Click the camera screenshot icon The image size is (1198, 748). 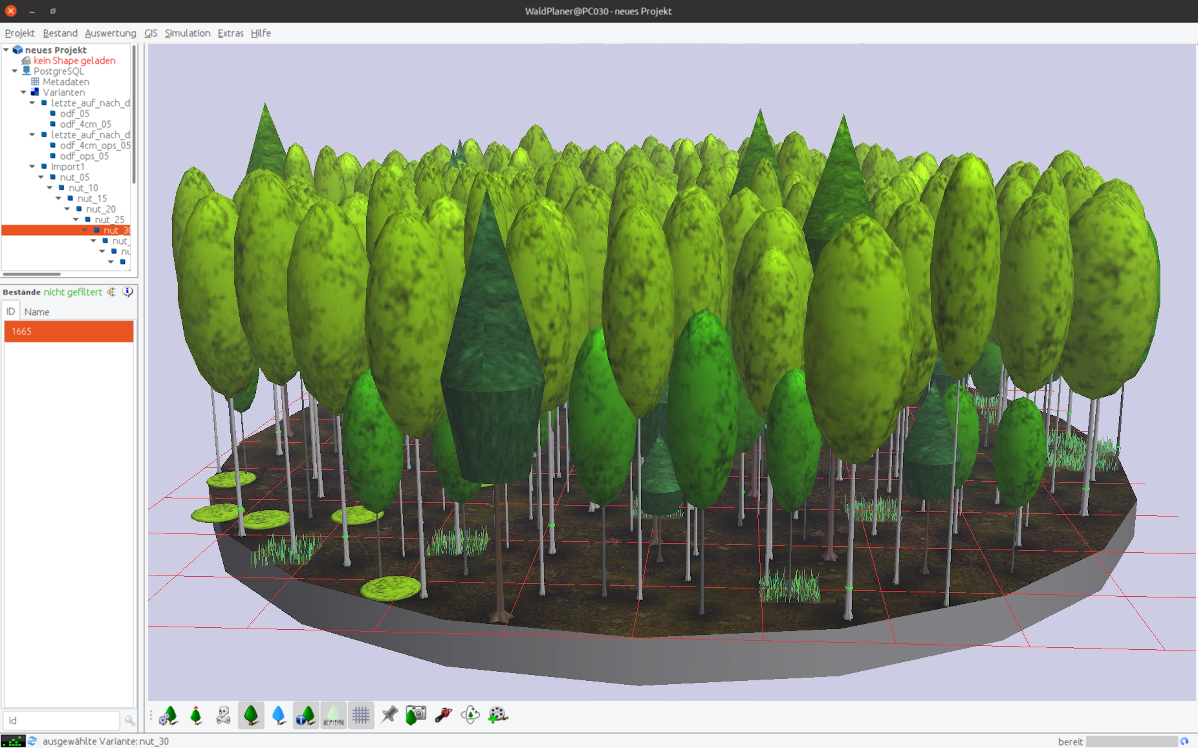pos(416,714)
